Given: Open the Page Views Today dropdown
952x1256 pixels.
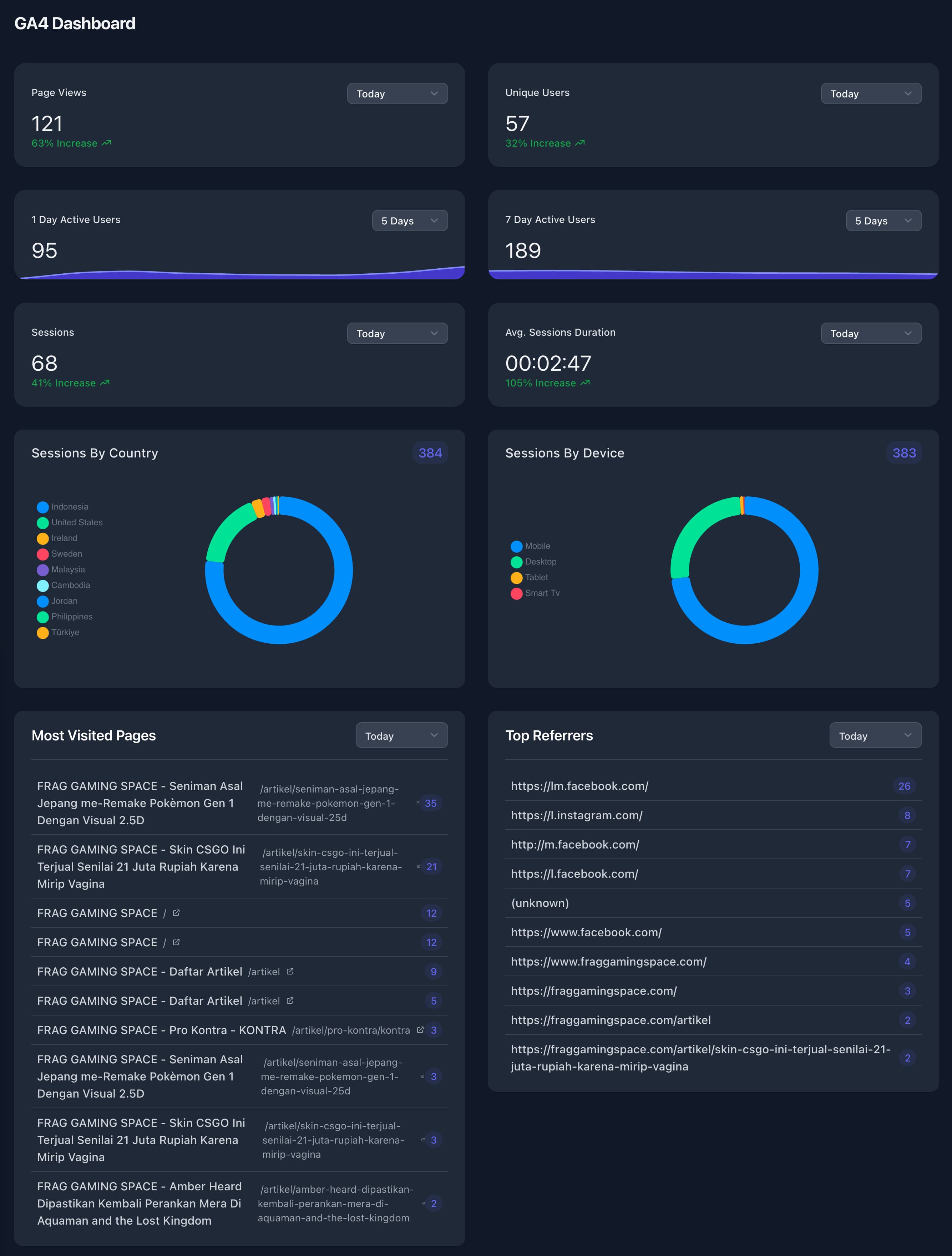Looking at the screenshot, I should [x=397, y=94].
